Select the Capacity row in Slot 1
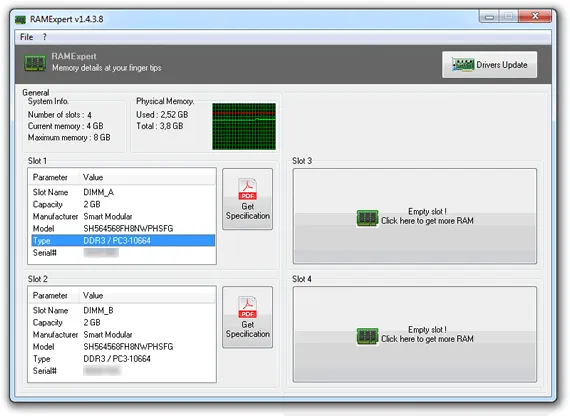 click(123, 204)
